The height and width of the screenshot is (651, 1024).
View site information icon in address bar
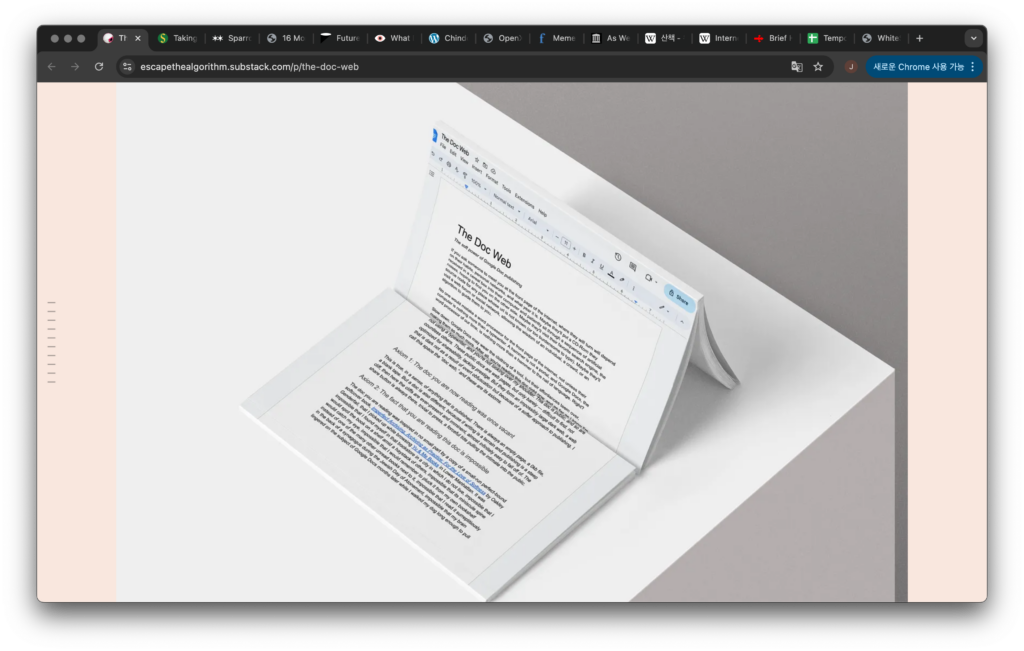coord(127,67)
